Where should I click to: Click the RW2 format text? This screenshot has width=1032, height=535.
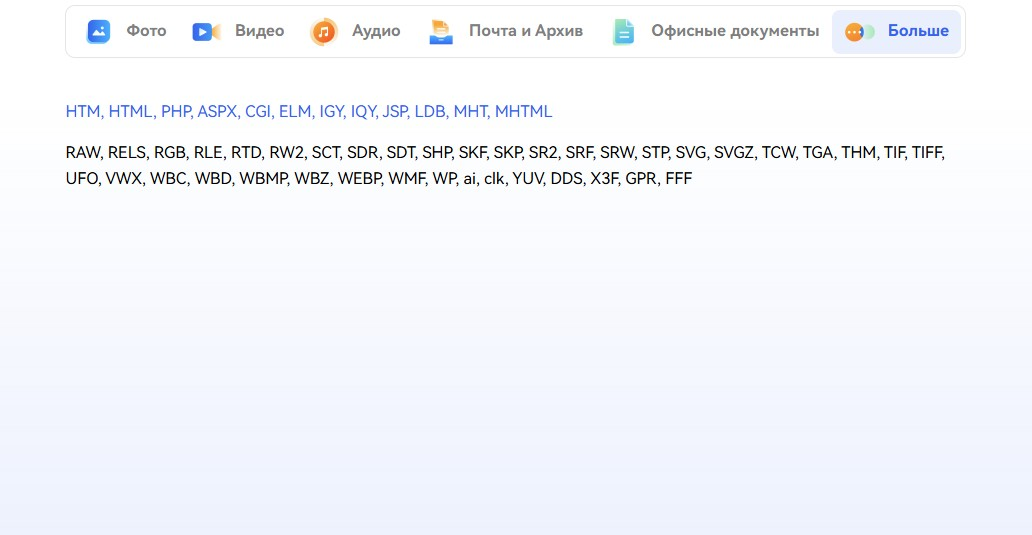point(286,153)
